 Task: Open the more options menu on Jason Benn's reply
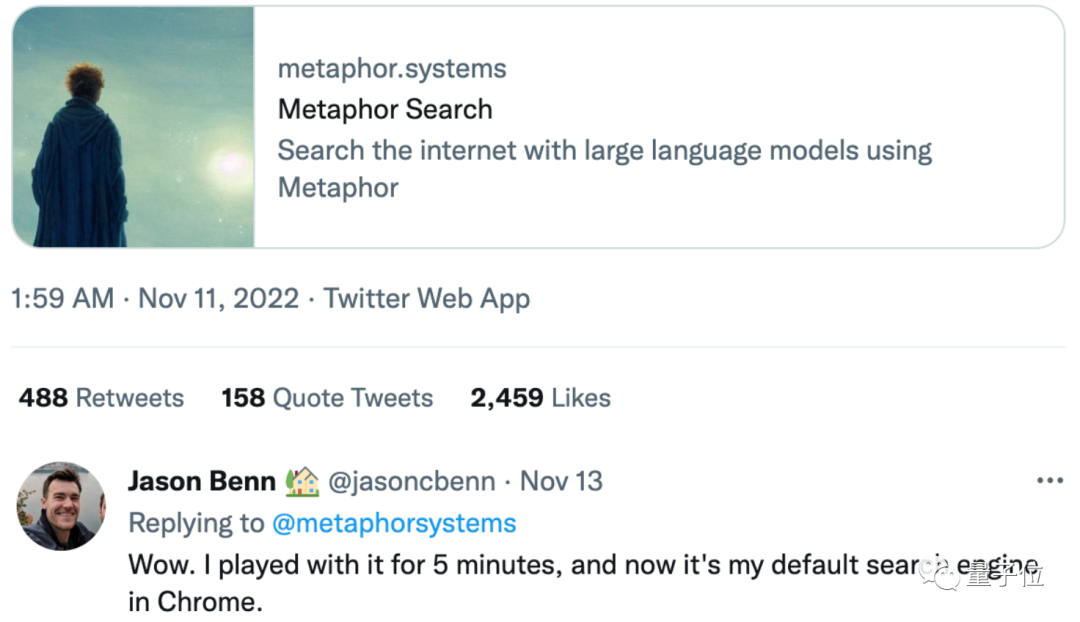coord(1049,481)
